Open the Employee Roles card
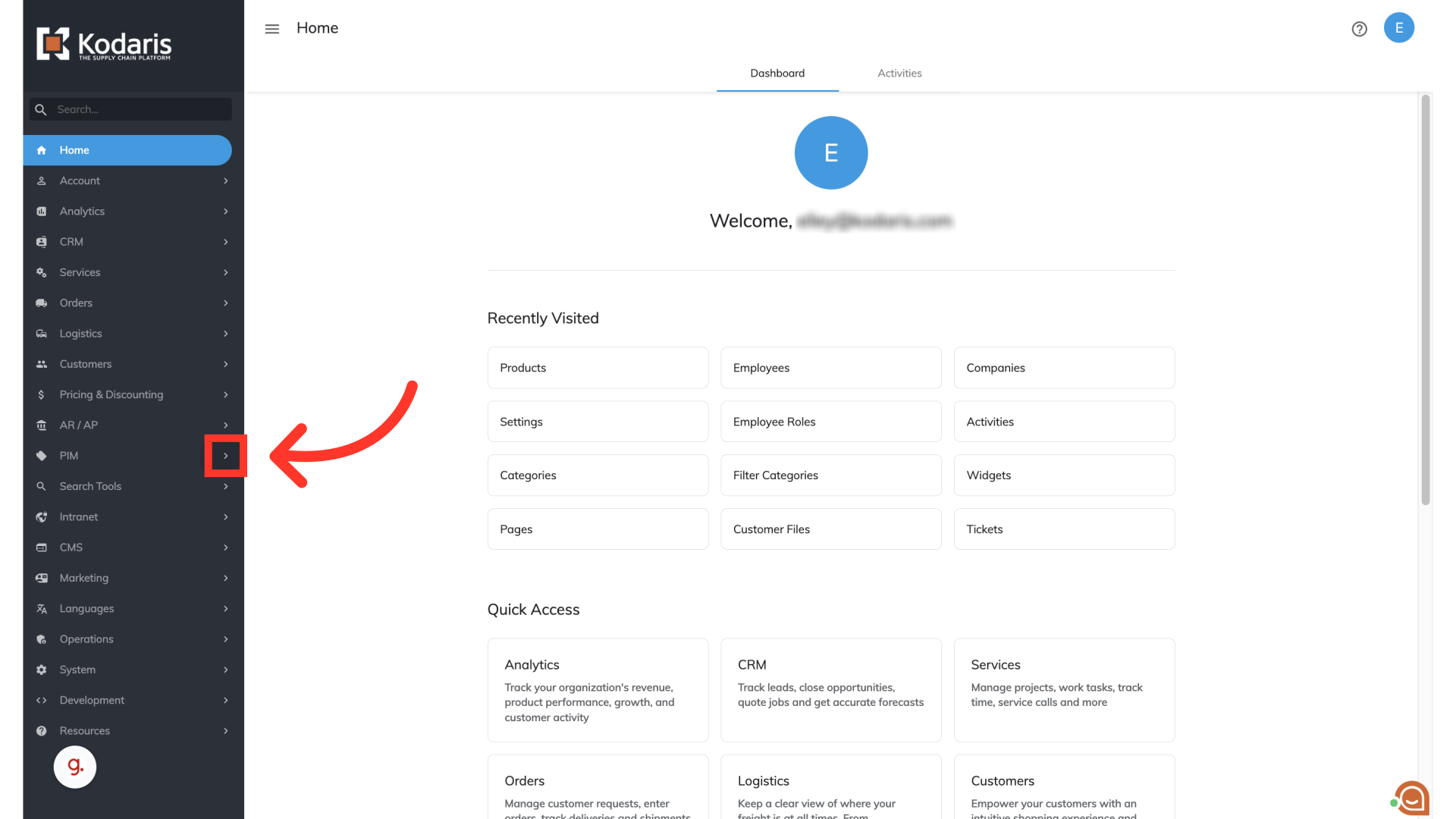The height and width of the screenshot is (819, 1456). tap(830, 422)
